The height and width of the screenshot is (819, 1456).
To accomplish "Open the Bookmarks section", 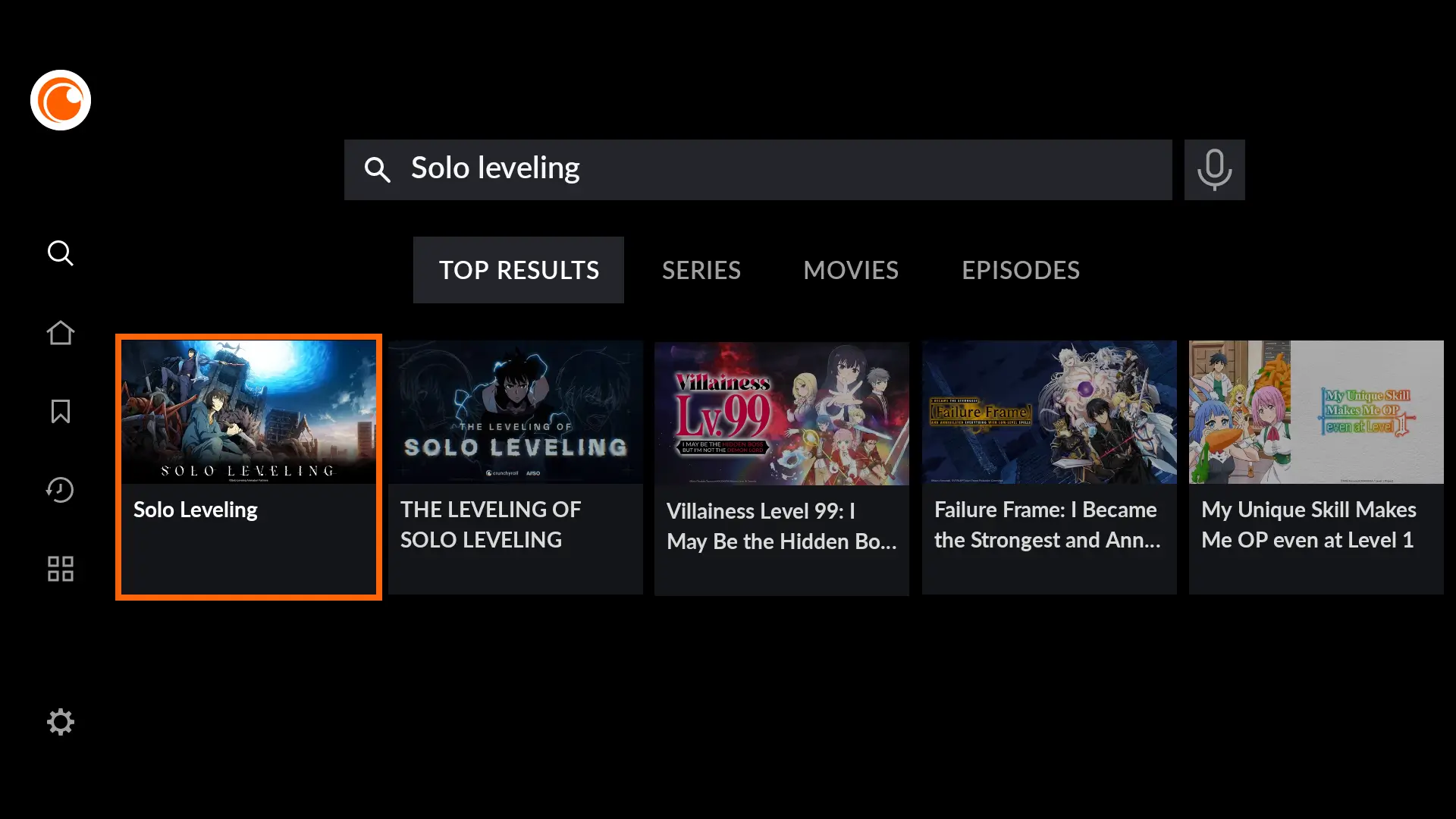I will (x=60, y=411).
